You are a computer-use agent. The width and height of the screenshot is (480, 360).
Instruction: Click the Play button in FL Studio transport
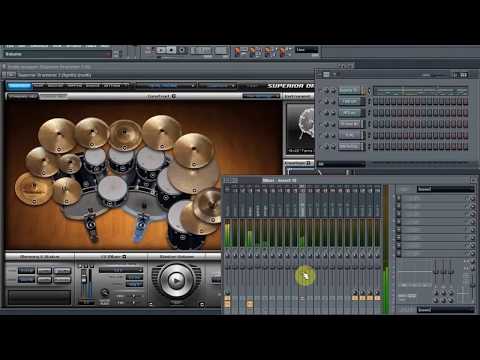point(161,50)
